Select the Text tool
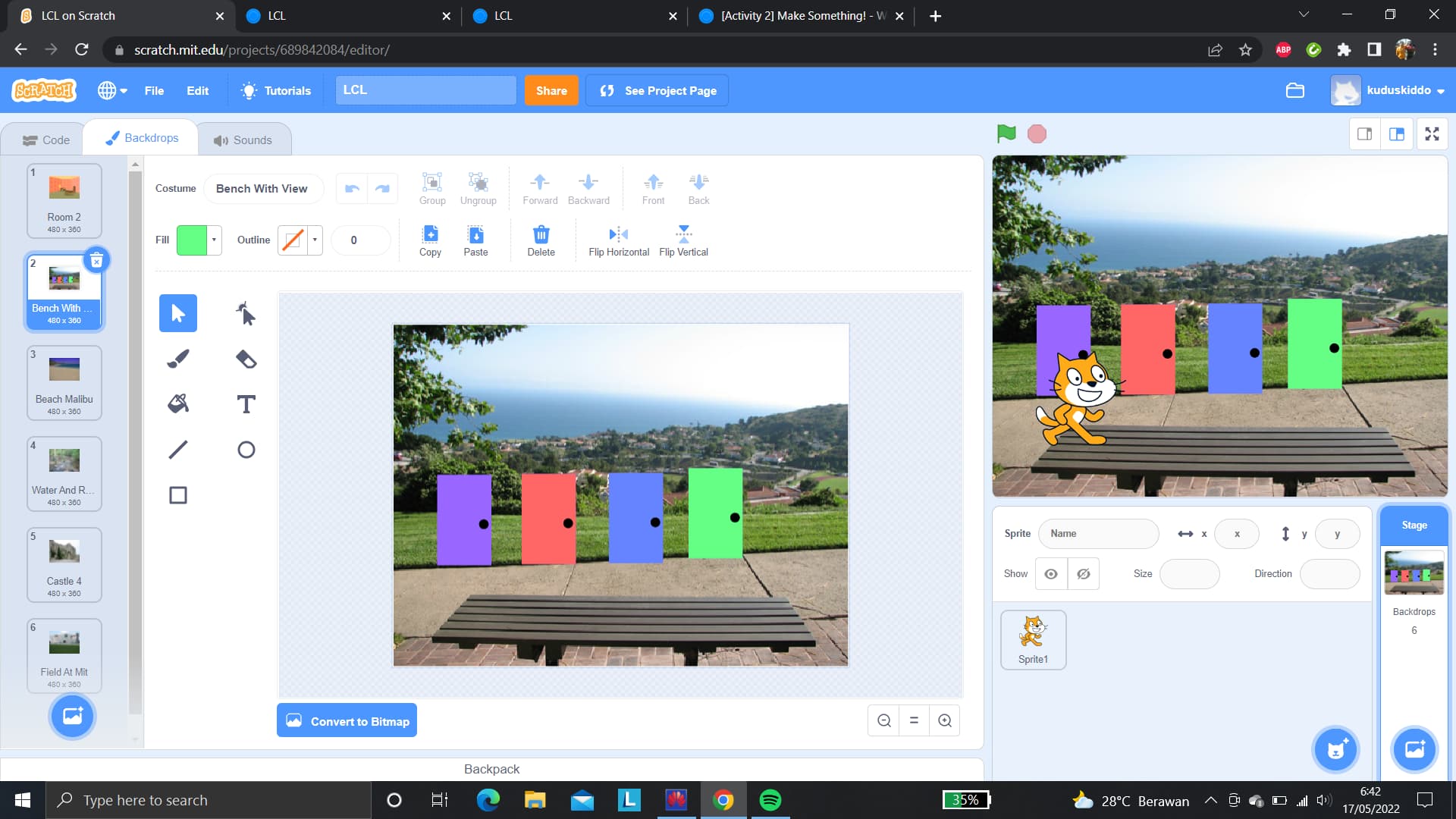The image size is (1456, 819). click(246, 404)
